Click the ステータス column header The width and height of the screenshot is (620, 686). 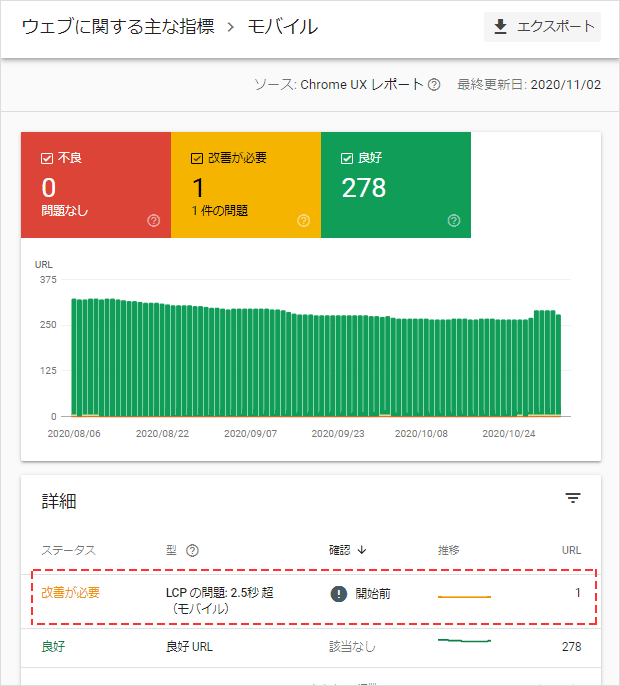coord(69,550)
